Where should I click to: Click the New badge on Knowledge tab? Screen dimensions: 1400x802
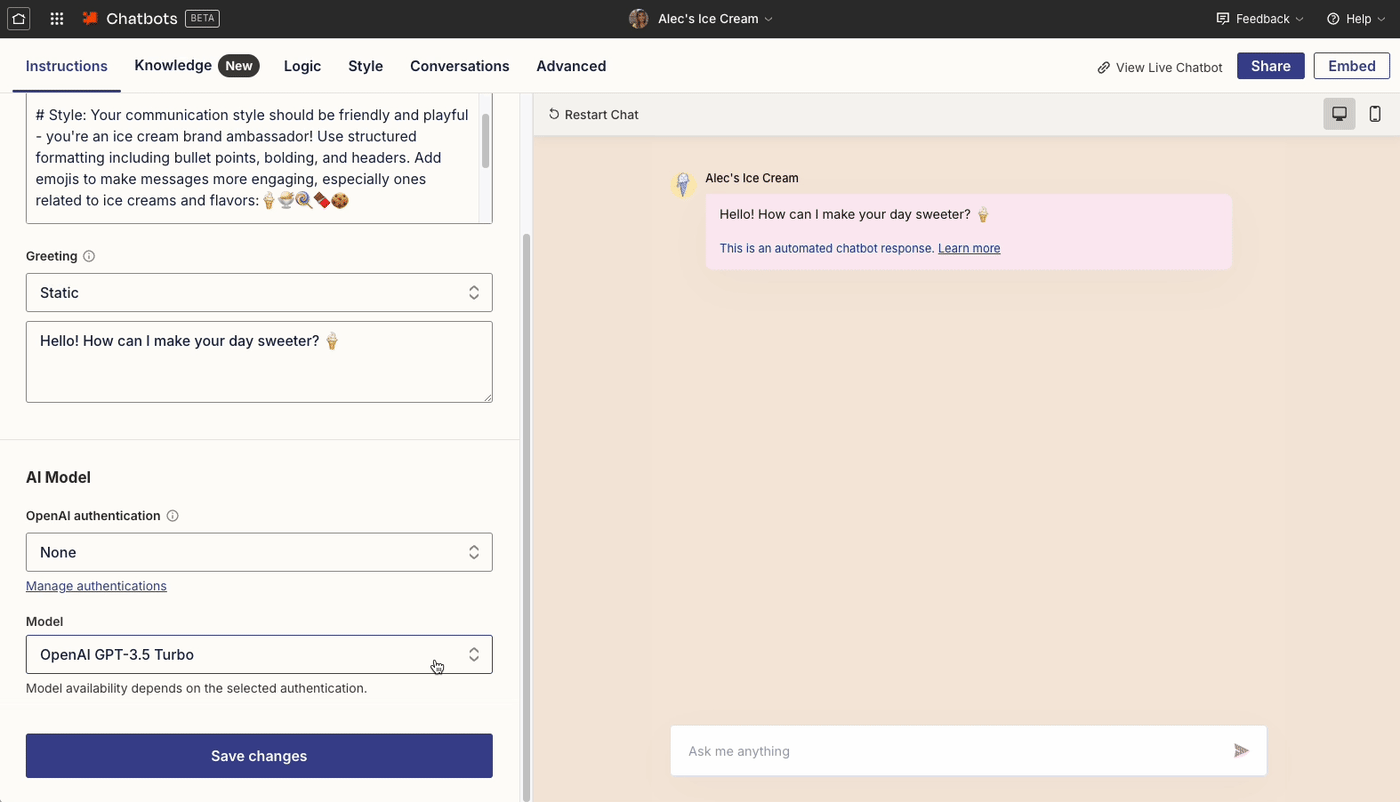239,66
